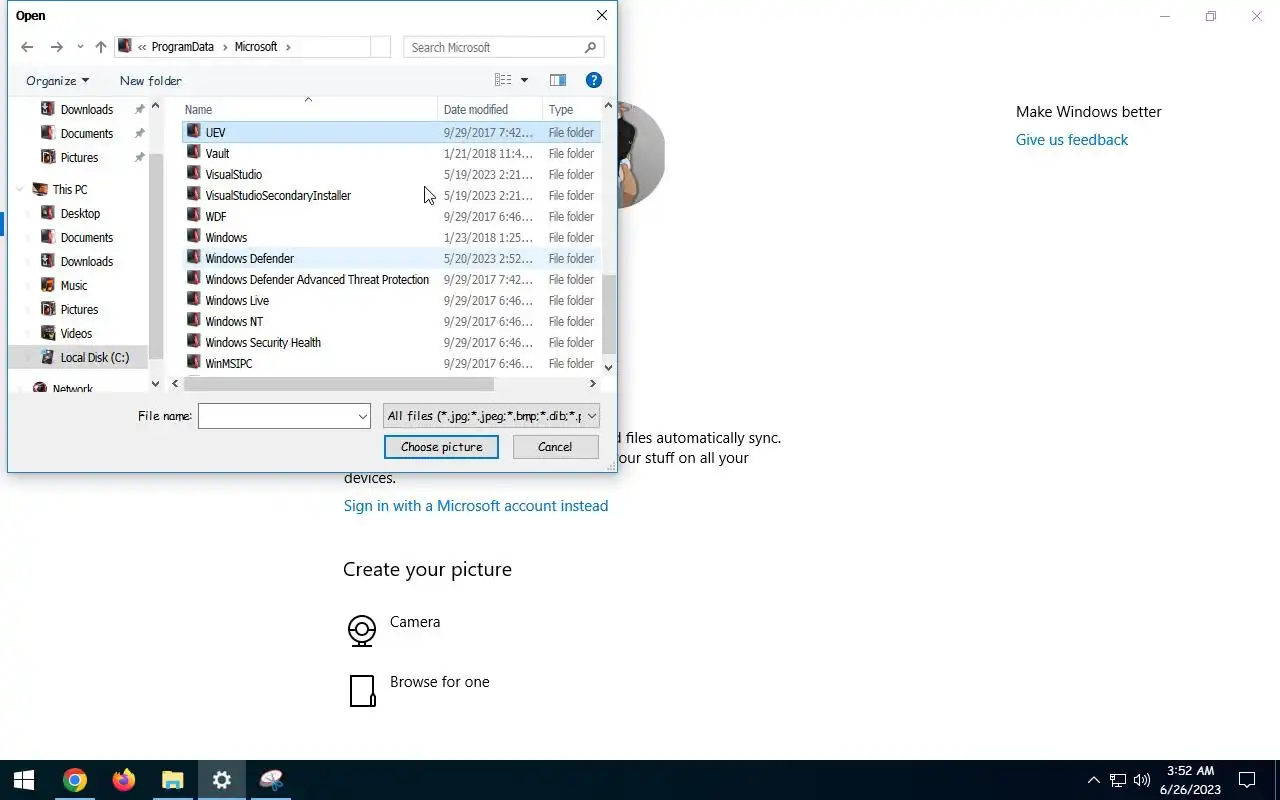Expand the Network tree node
1280x800 pixels.
(19, 389)
